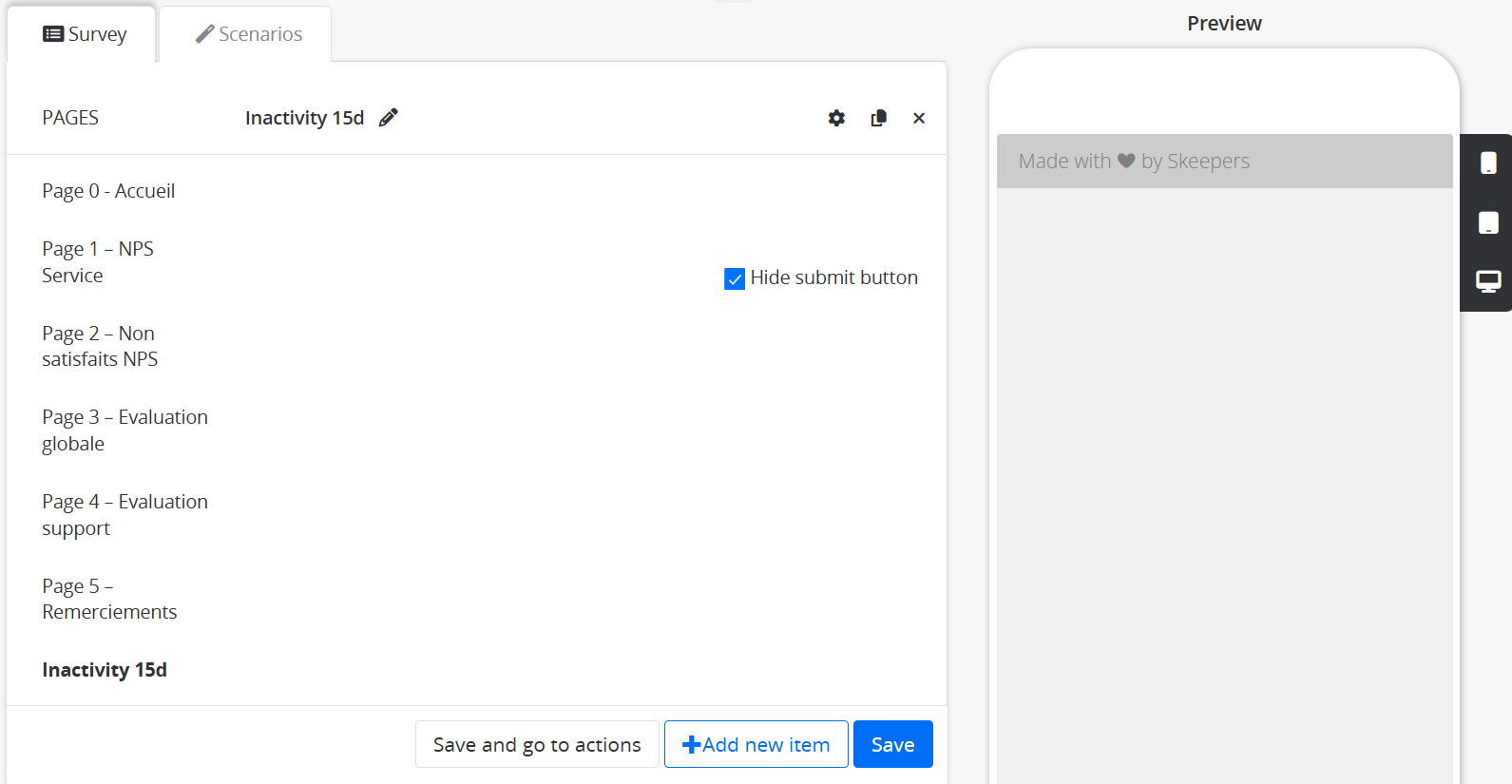
Task: Select Page 3 – Evaluation globale
Action: (124, 430)
